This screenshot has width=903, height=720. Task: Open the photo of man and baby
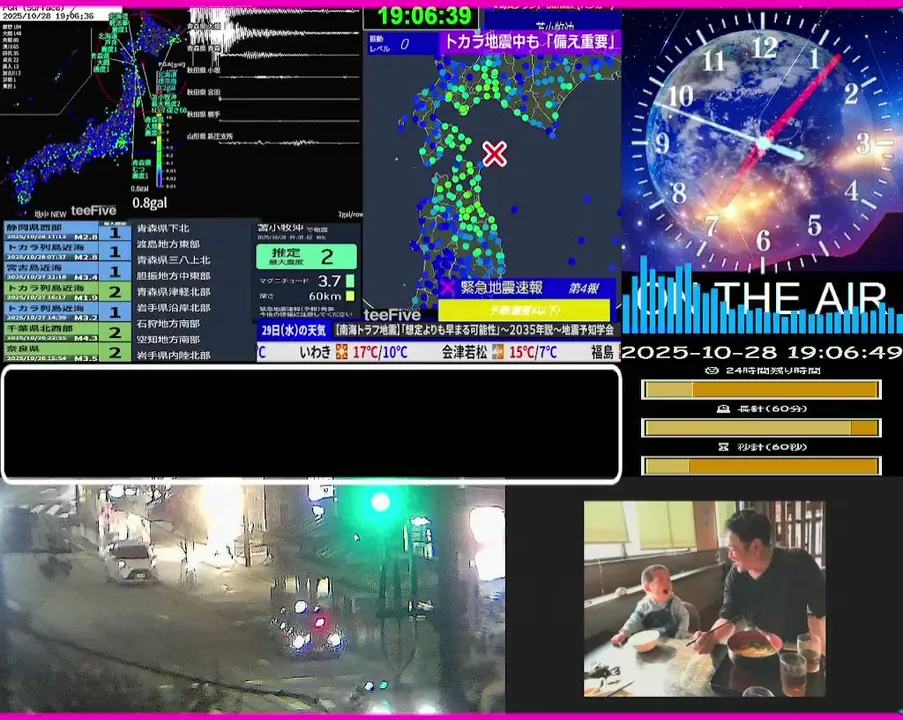click(x=704, y=599)
